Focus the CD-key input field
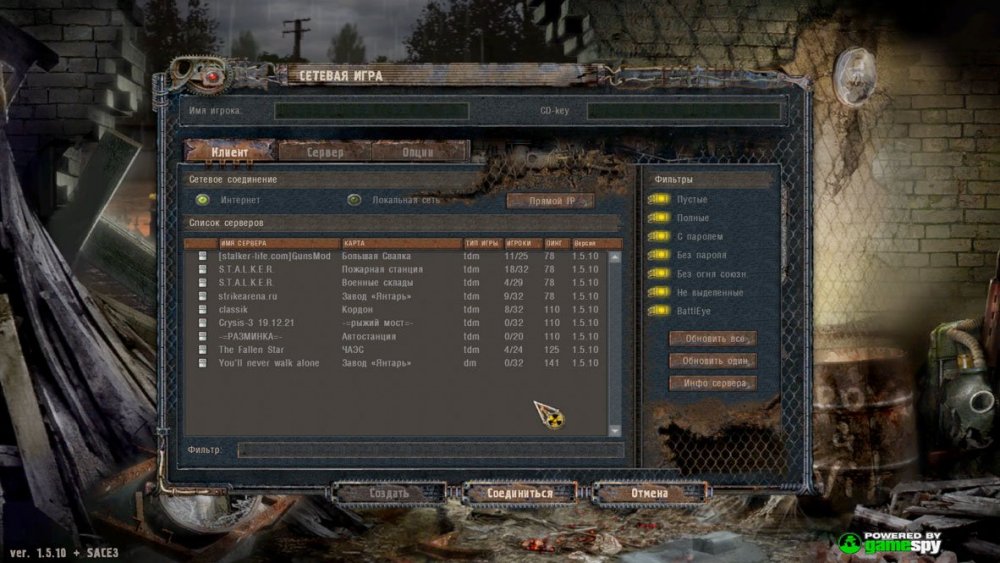Viewport: 1000px width, 563px height. [684, 111]
